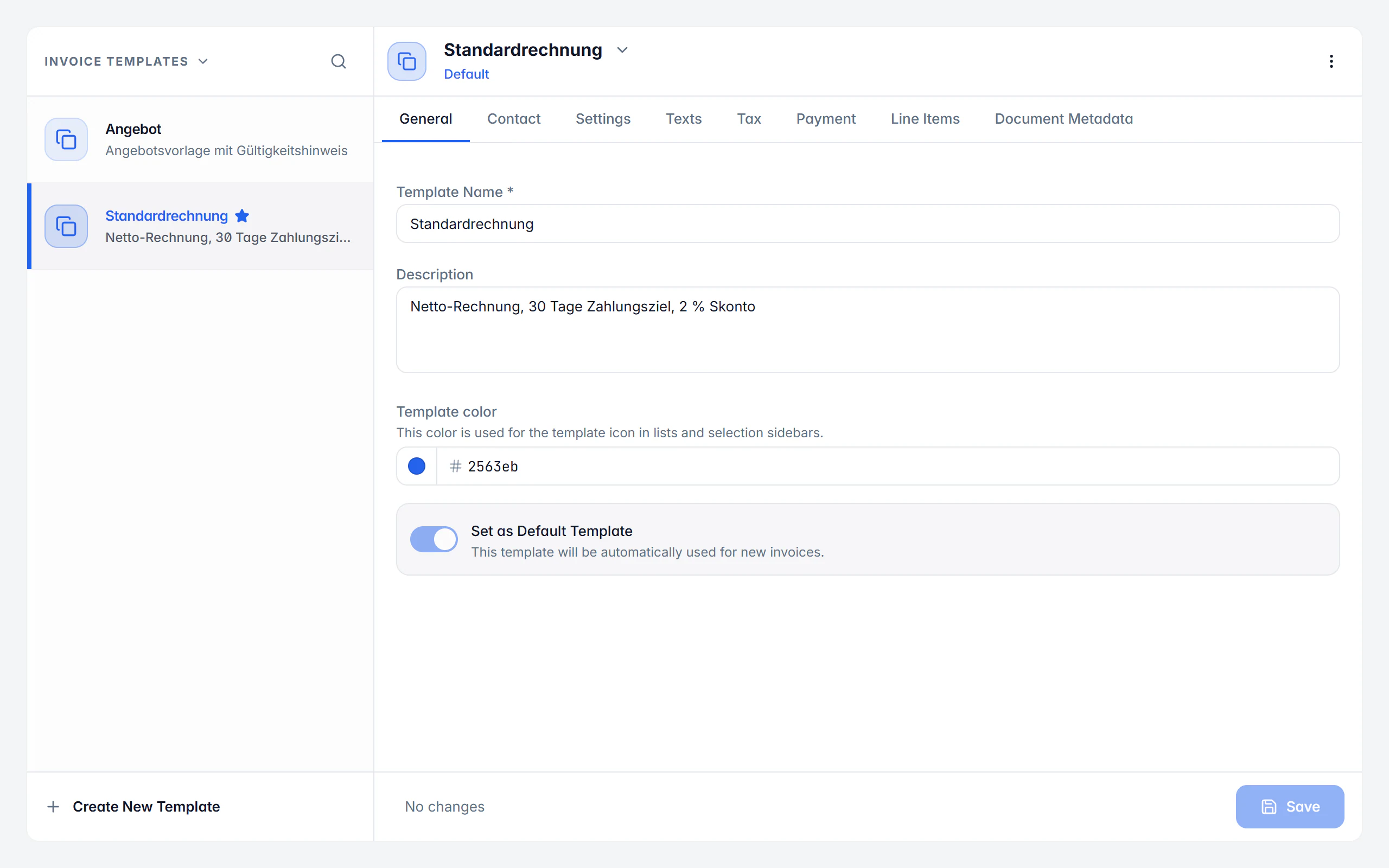This screenshot has width=1389, height=868.
Task: Open the Settings tab
Action: (603, 119)
